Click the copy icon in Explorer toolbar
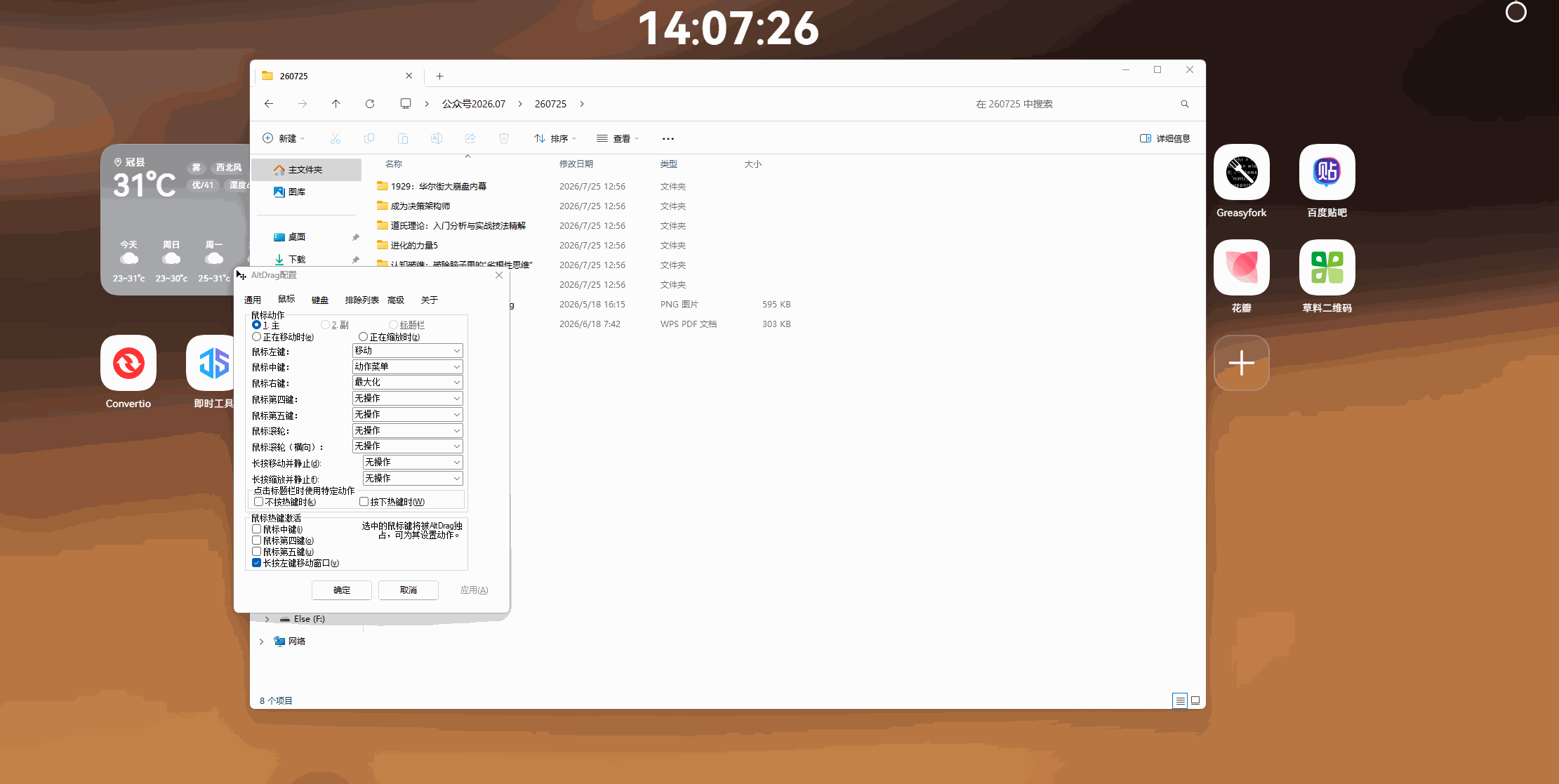This screenshot has height=784, width=1559. click(369, 138)
